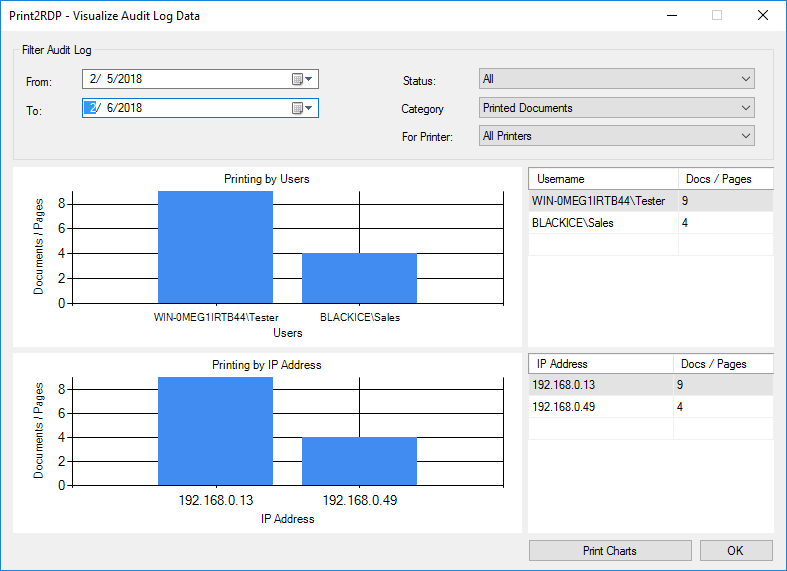Click the BLACKICE\Sales bar in users chart
The width and height of the screenshot is (787, 571).
(x=359, y=278)
